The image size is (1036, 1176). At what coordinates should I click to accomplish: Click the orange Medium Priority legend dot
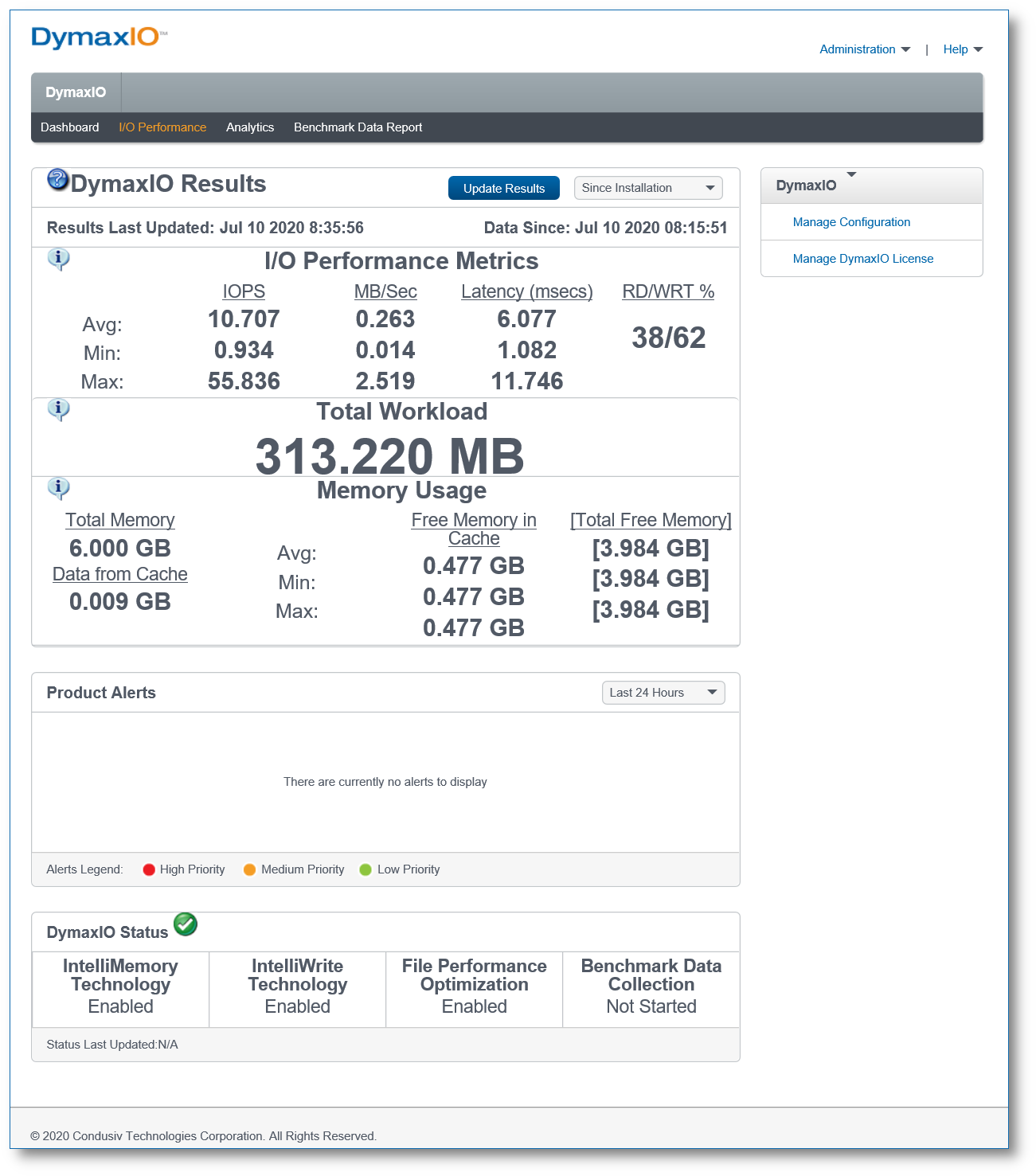click(x=249, y=869)
